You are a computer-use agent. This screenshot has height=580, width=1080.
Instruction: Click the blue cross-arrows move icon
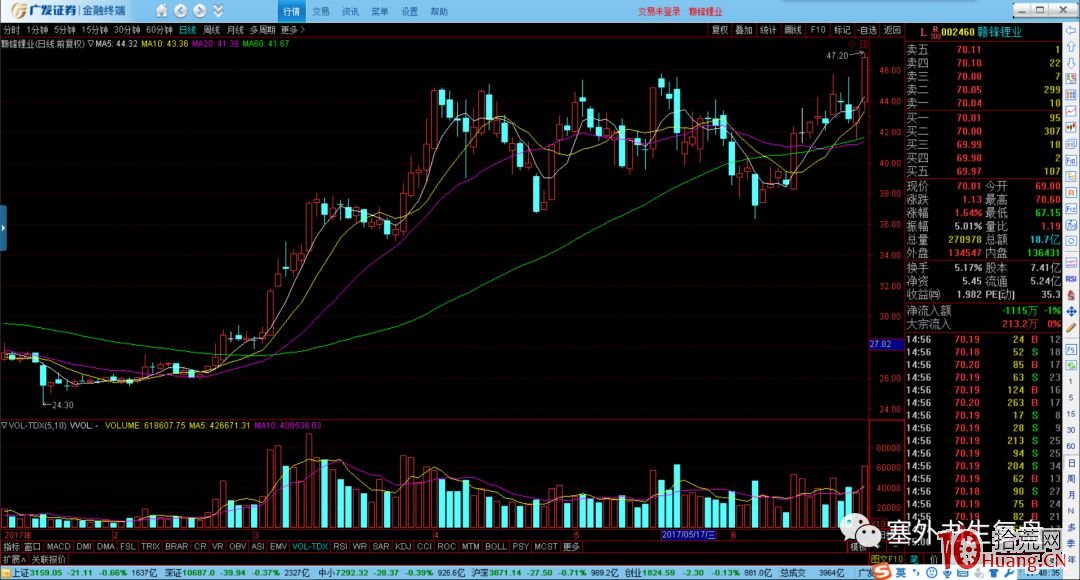pos(1071,311)
